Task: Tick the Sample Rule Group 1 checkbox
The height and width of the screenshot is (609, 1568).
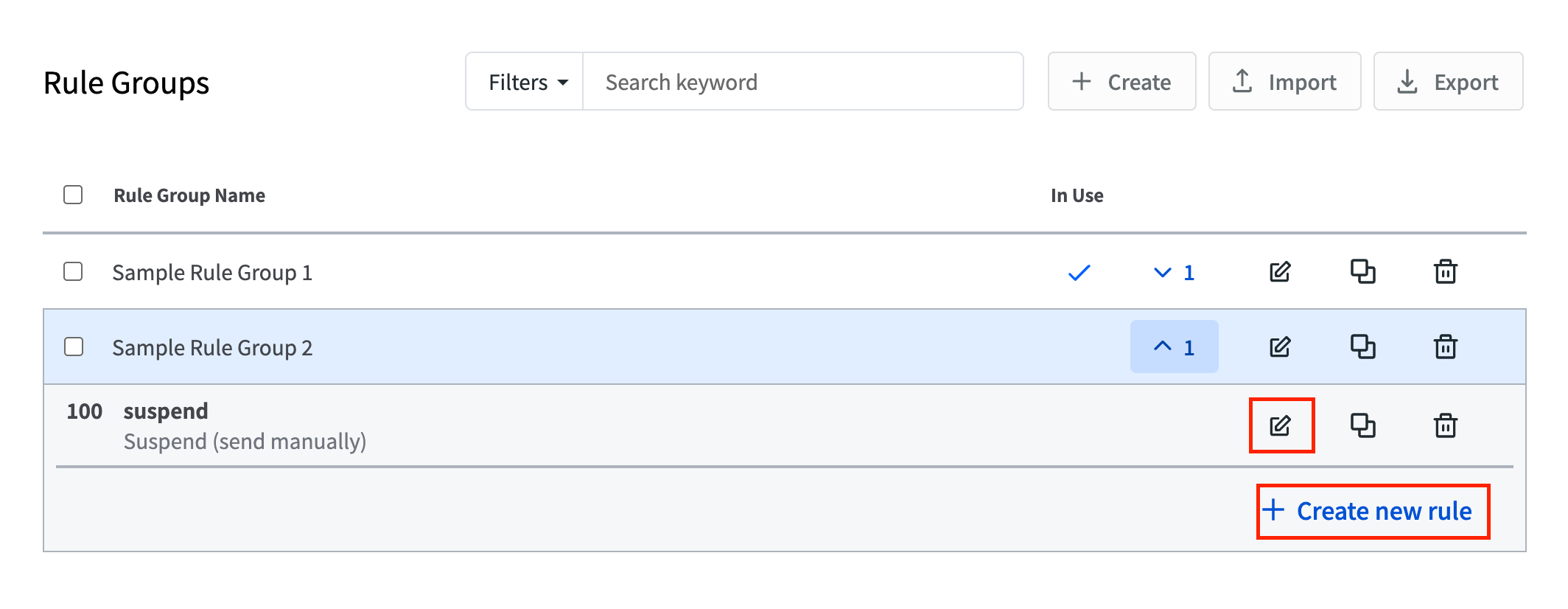Action: 73,271
